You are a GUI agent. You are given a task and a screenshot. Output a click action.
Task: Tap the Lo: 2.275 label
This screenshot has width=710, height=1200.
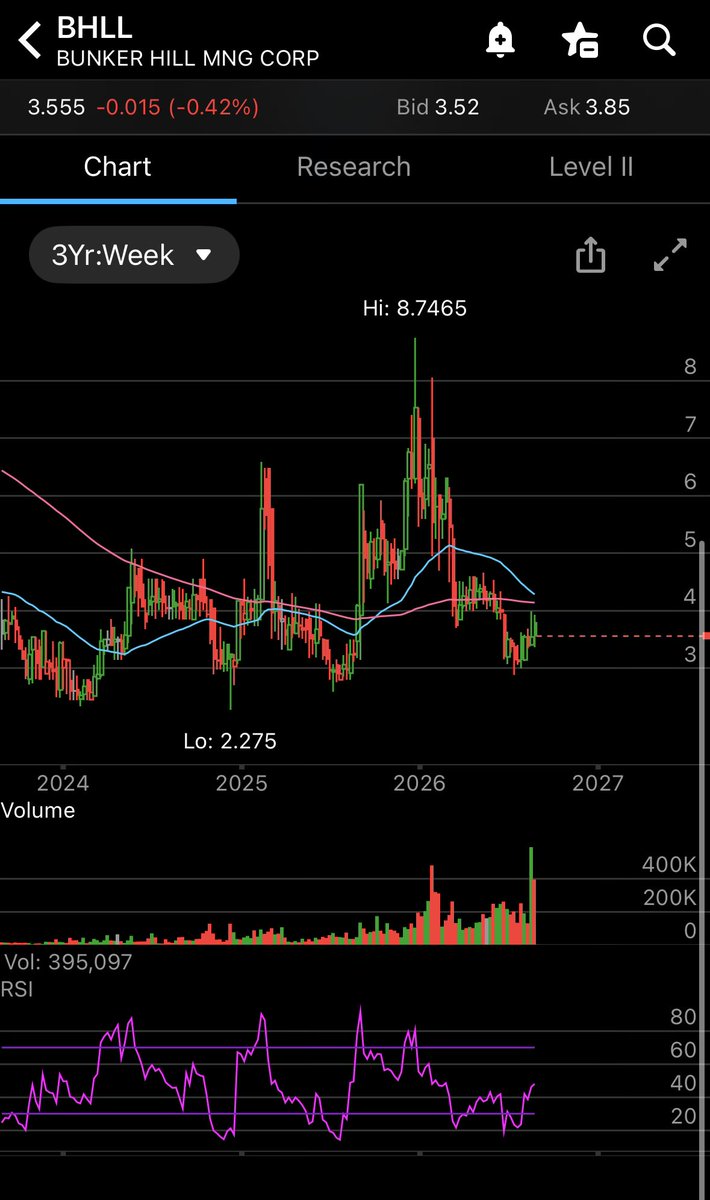point(230,741)
